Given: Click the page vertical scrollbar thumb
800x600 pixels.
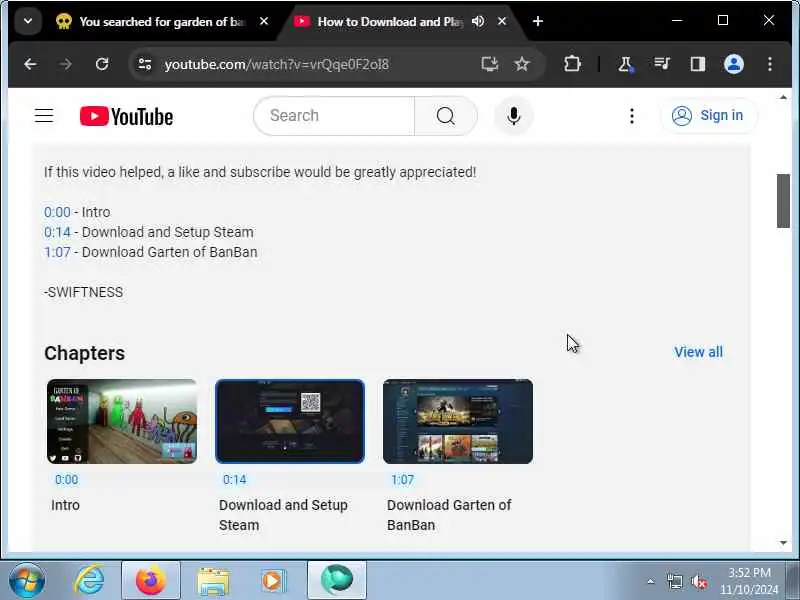Looking at the screenshot, I should coord(783,201).
